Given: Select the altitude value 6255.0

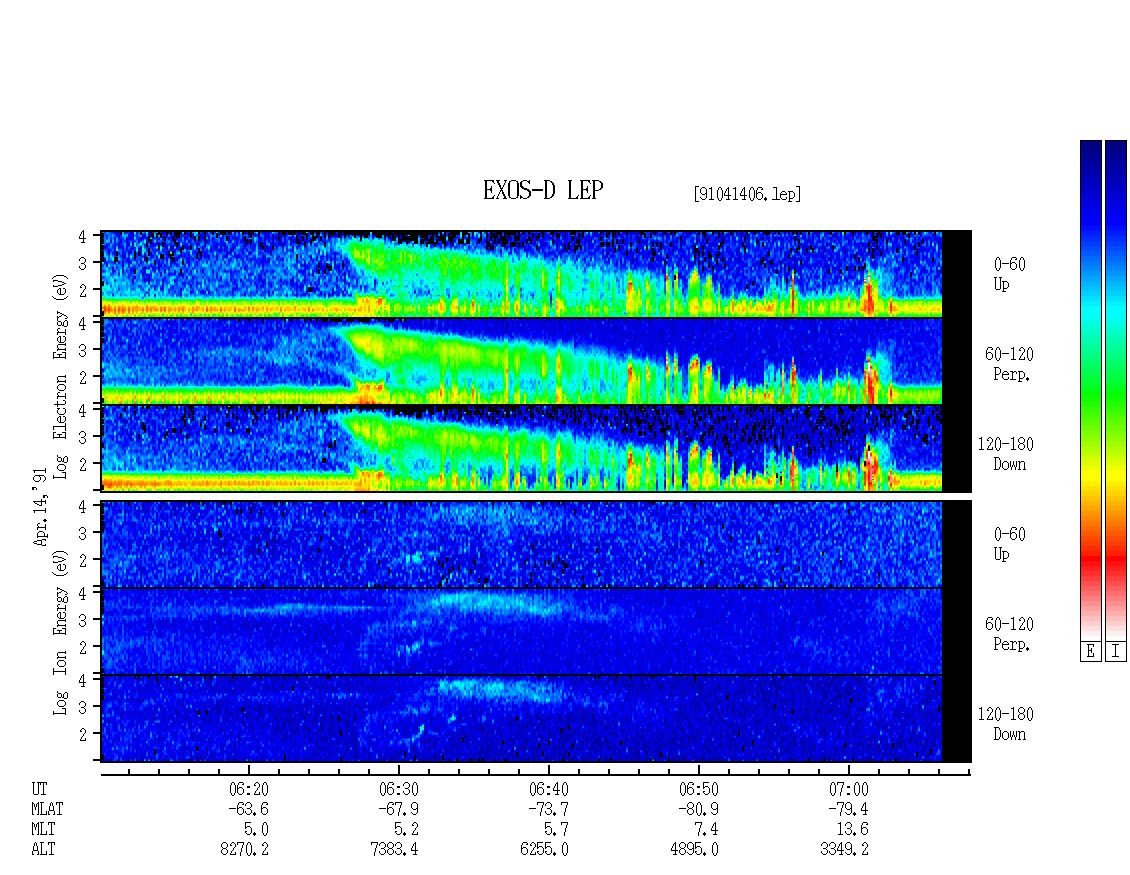Looking at the screenshot, I should (x=545, y=849).
